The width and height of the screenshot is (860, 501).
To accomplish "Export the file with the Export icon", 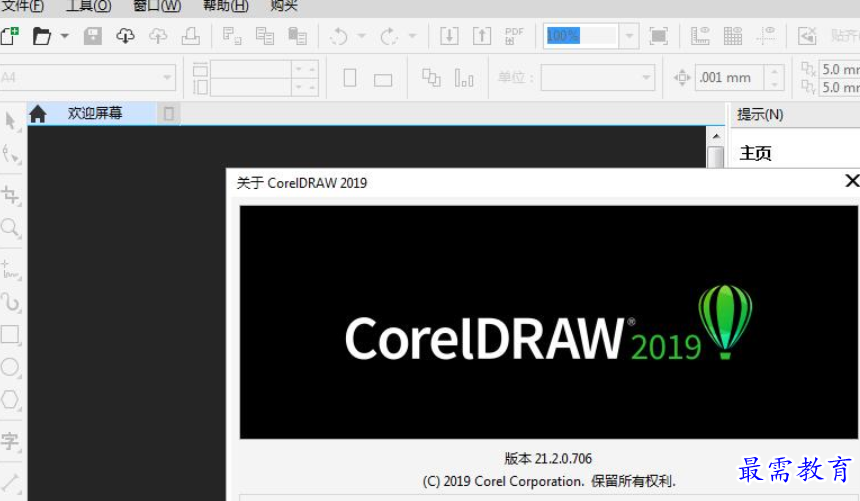I will point(482,36).
